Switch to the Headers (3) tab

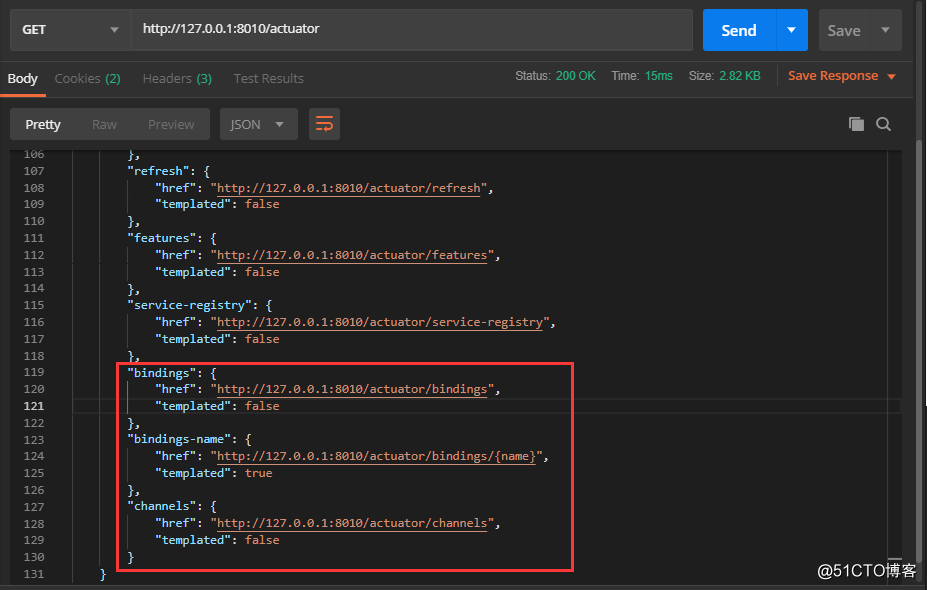point(177,79)
